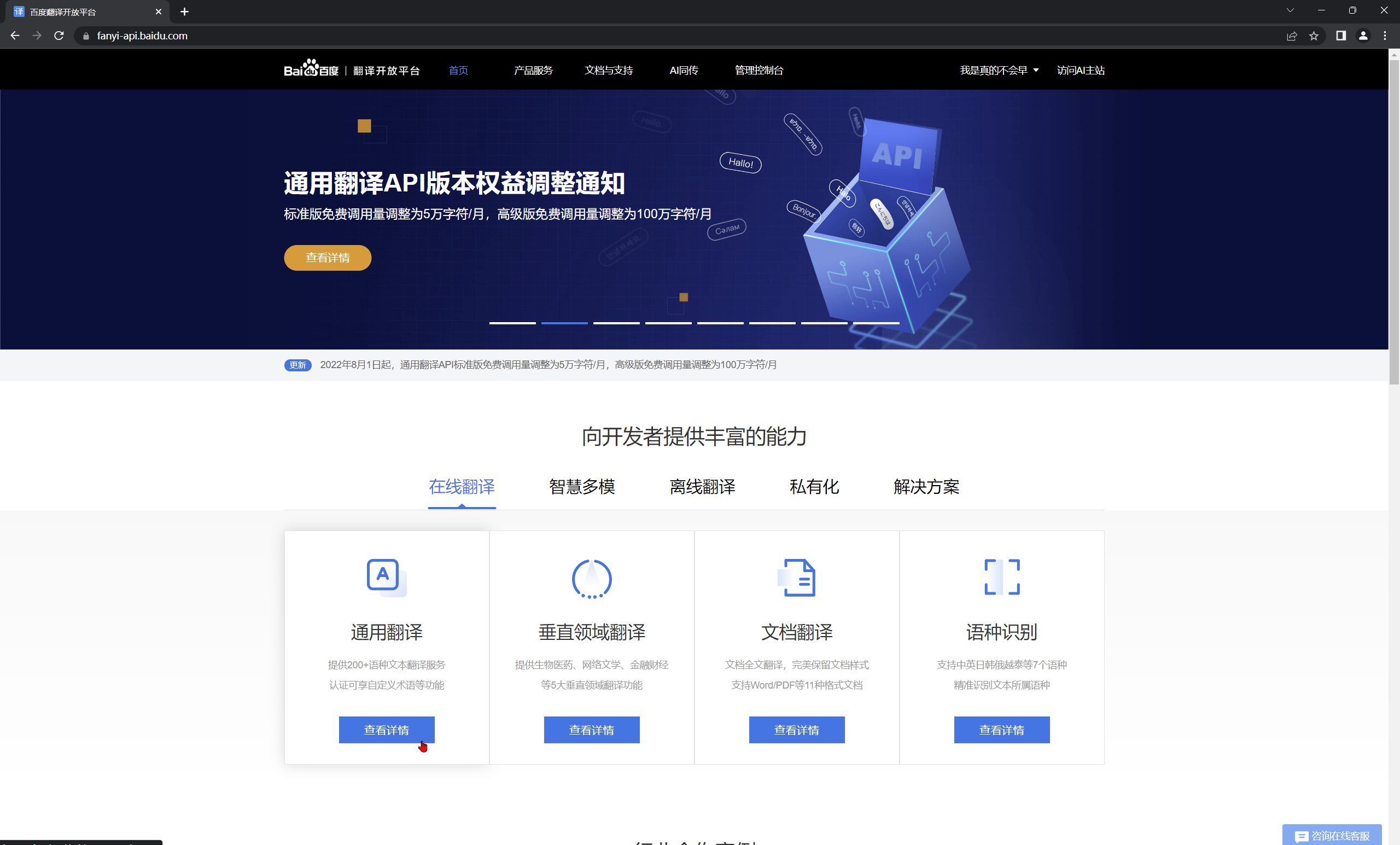The image size is (1400, 845).
Task: Click the 在线翻译 tab icon
Action: (x=461, y=488)
